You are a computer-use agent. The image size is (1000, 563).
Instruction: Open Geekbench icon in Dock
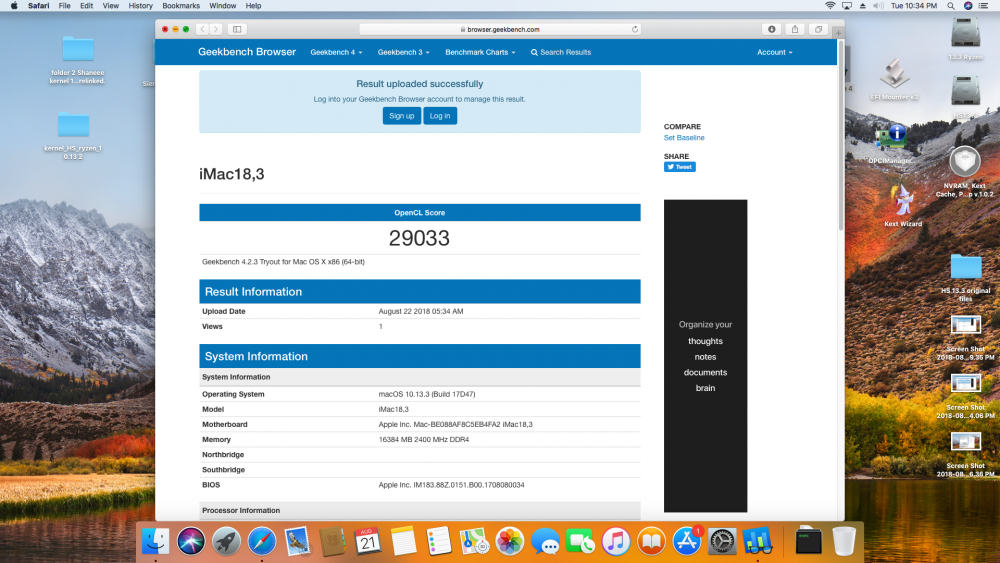[x=757, y=541]
